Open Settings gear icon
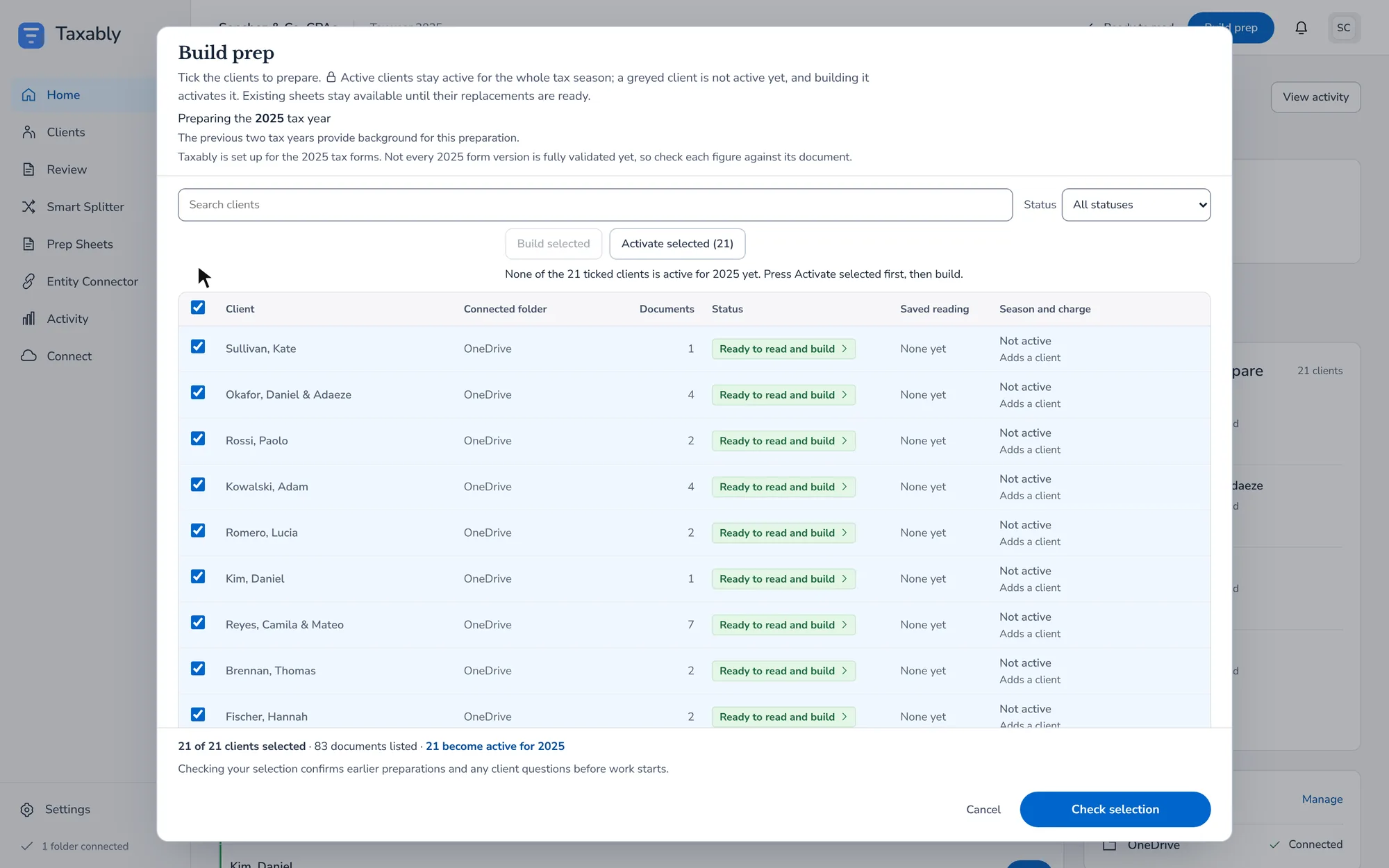 (27, 810)
